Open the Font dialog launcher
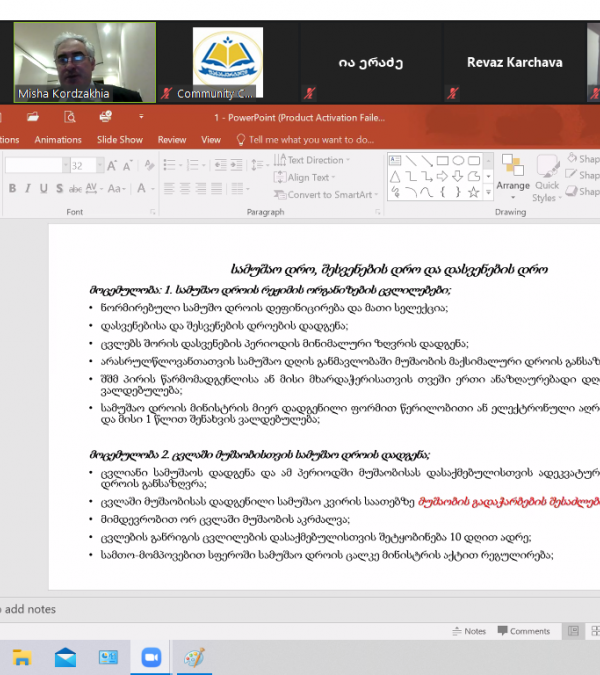The height and width of the screenshot is (675, 600). pos(152,212)
